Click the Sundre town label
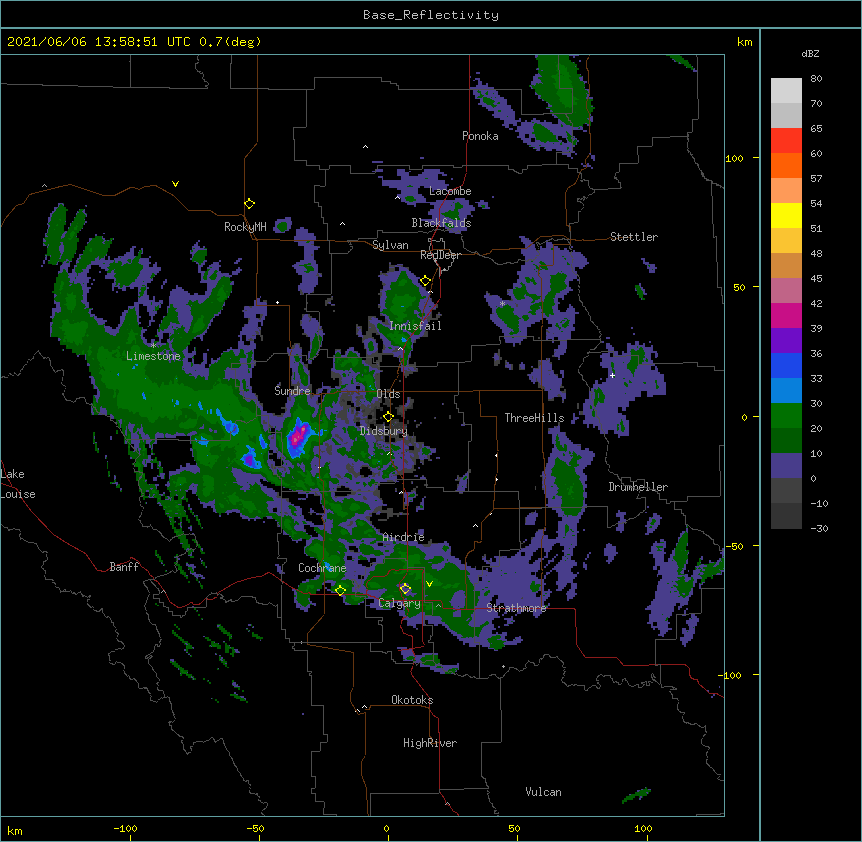Image resolution: width=862 pixels, height=842 pixels. click(292, 391)
